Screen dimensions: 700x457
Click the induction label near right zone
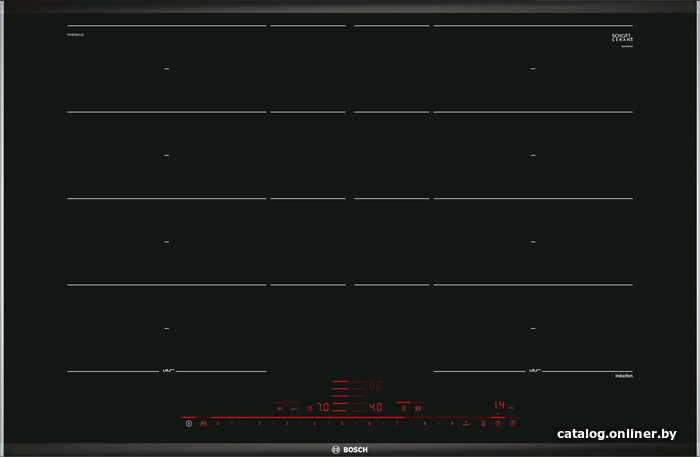(x=620, y=375)
